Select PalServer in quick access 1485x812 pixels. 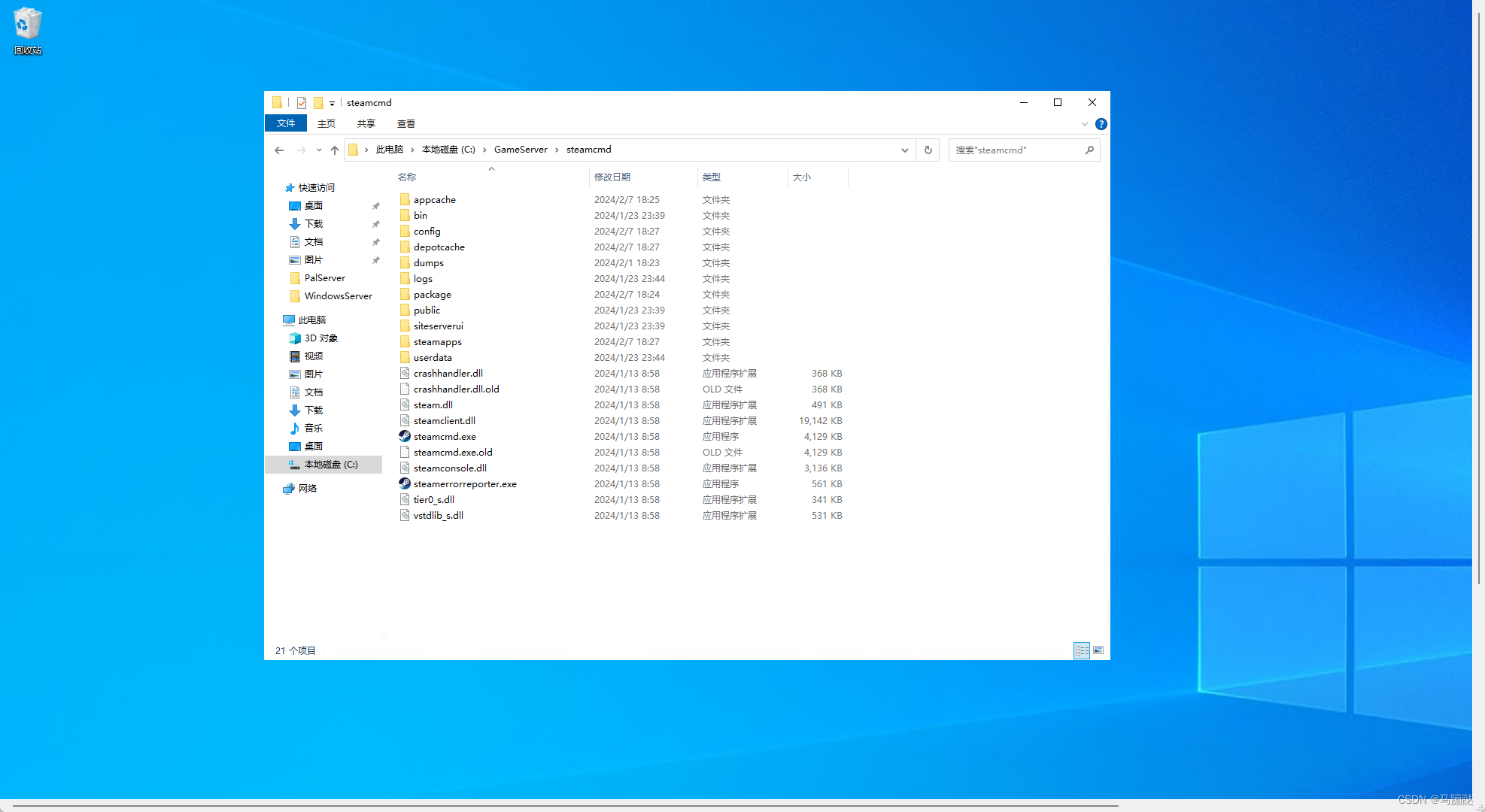[x=325, y=278]
